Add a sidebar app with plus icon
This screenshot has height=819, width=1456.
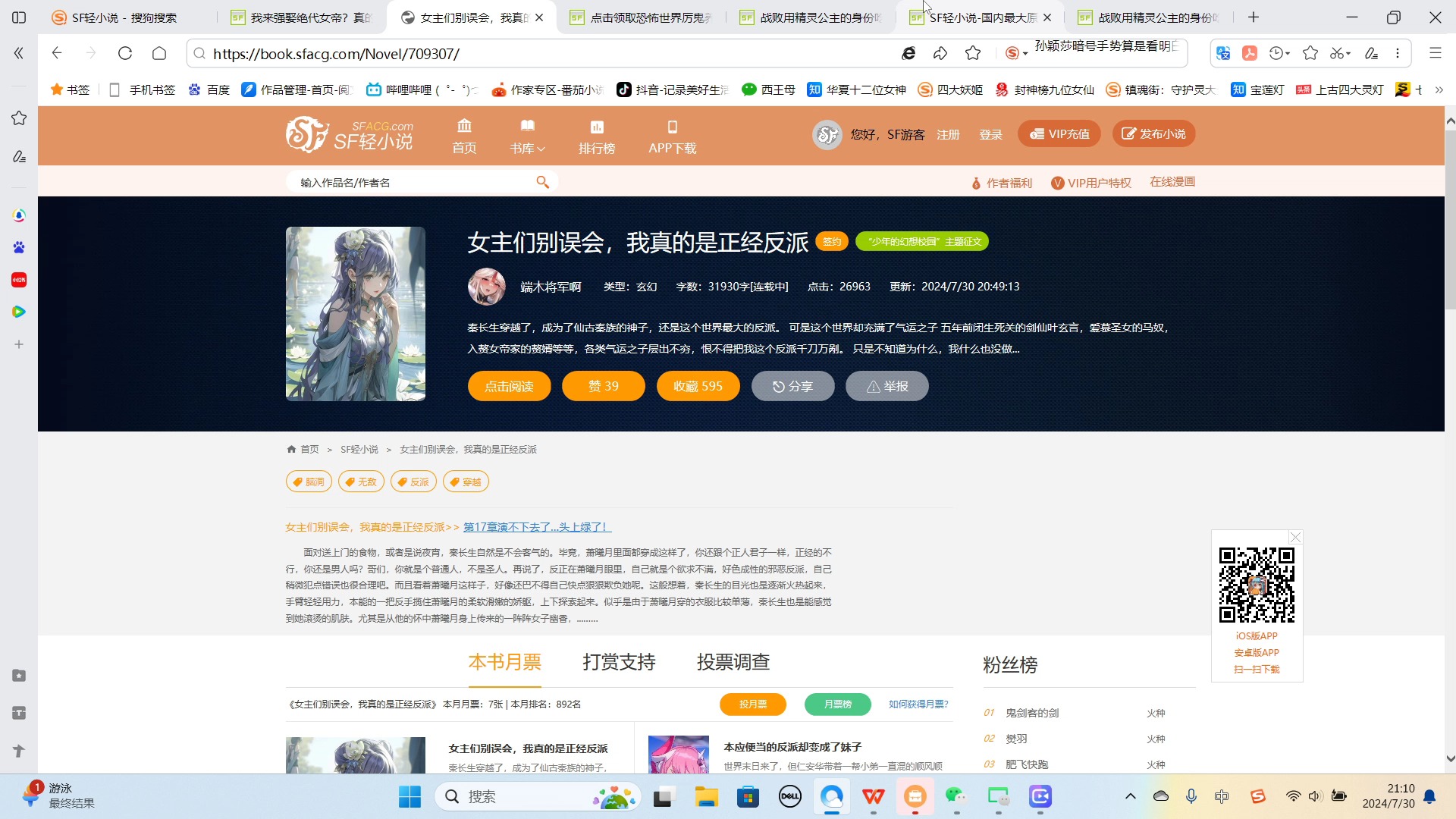pyautogui.click(x=19, y=344)
